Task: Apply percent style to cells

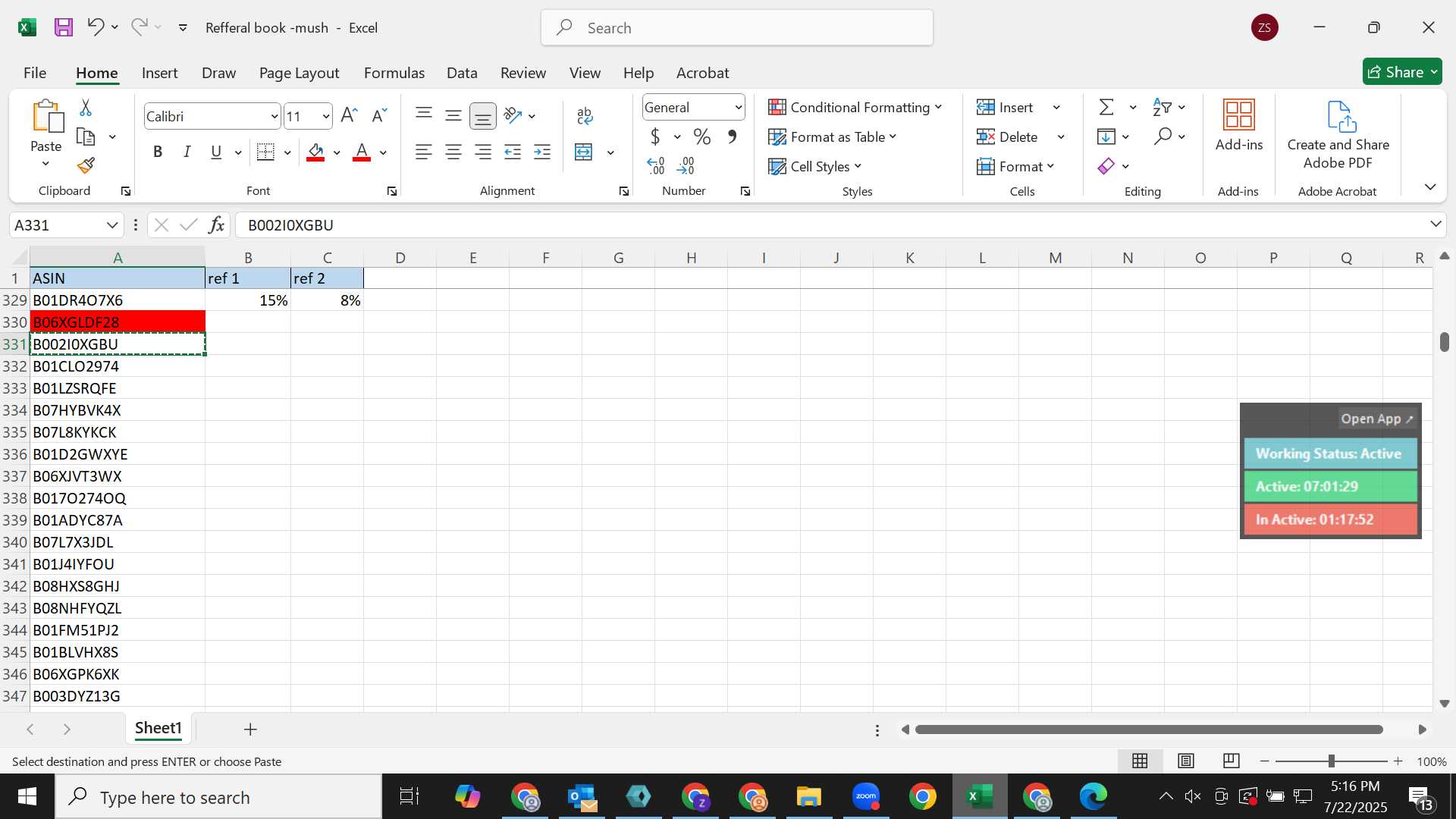Action: click(702, 136)
